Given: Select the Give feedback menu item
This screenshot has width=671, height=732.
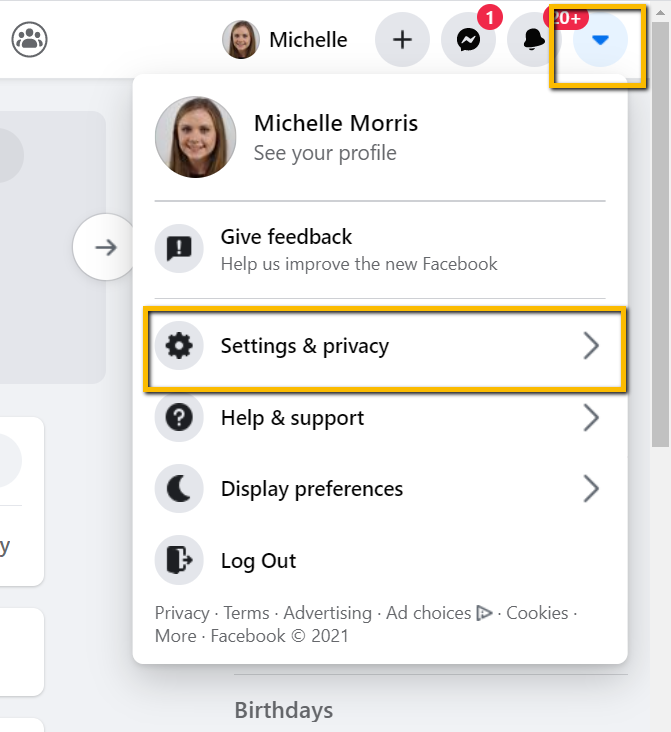Looking at the screenshot, I should 380,249.
